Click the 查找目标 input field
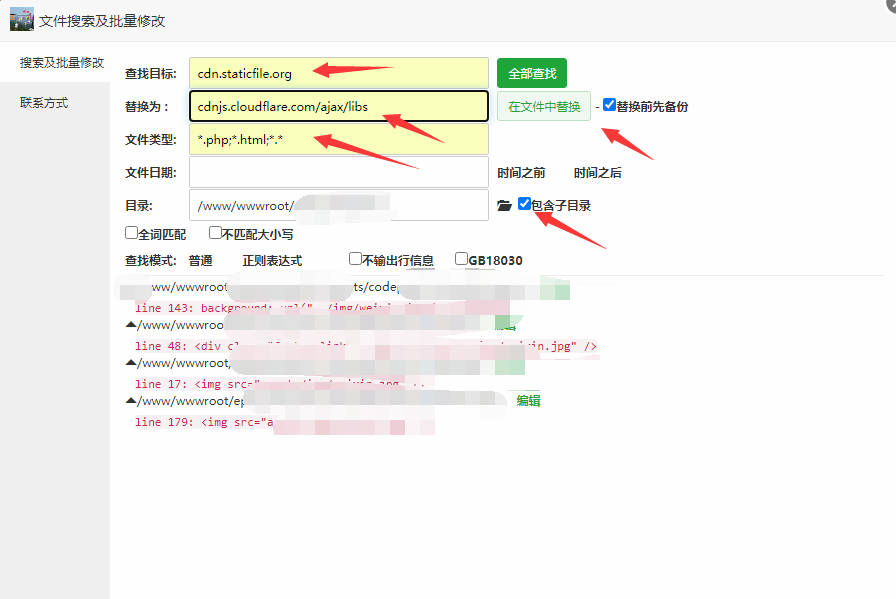 (x=338, y=73)
